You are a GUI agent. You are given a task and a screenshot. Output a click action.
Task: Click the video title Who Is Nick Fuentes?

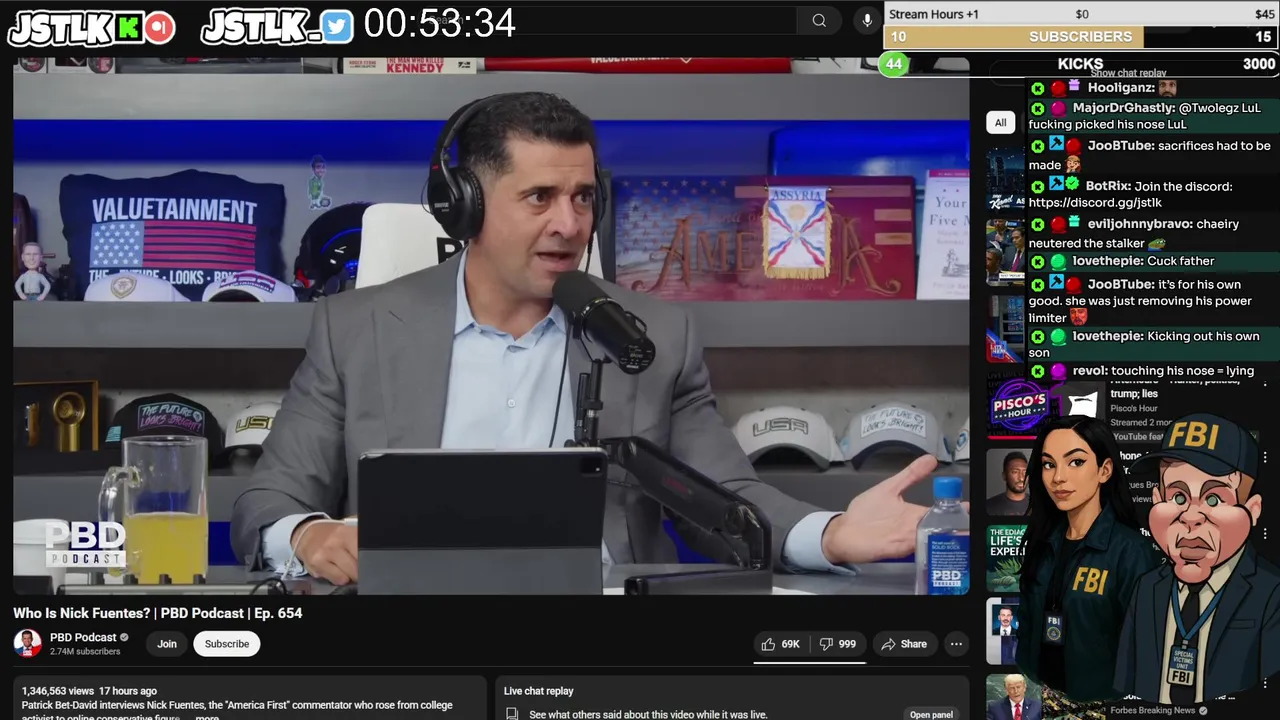(x=157, y=613)
